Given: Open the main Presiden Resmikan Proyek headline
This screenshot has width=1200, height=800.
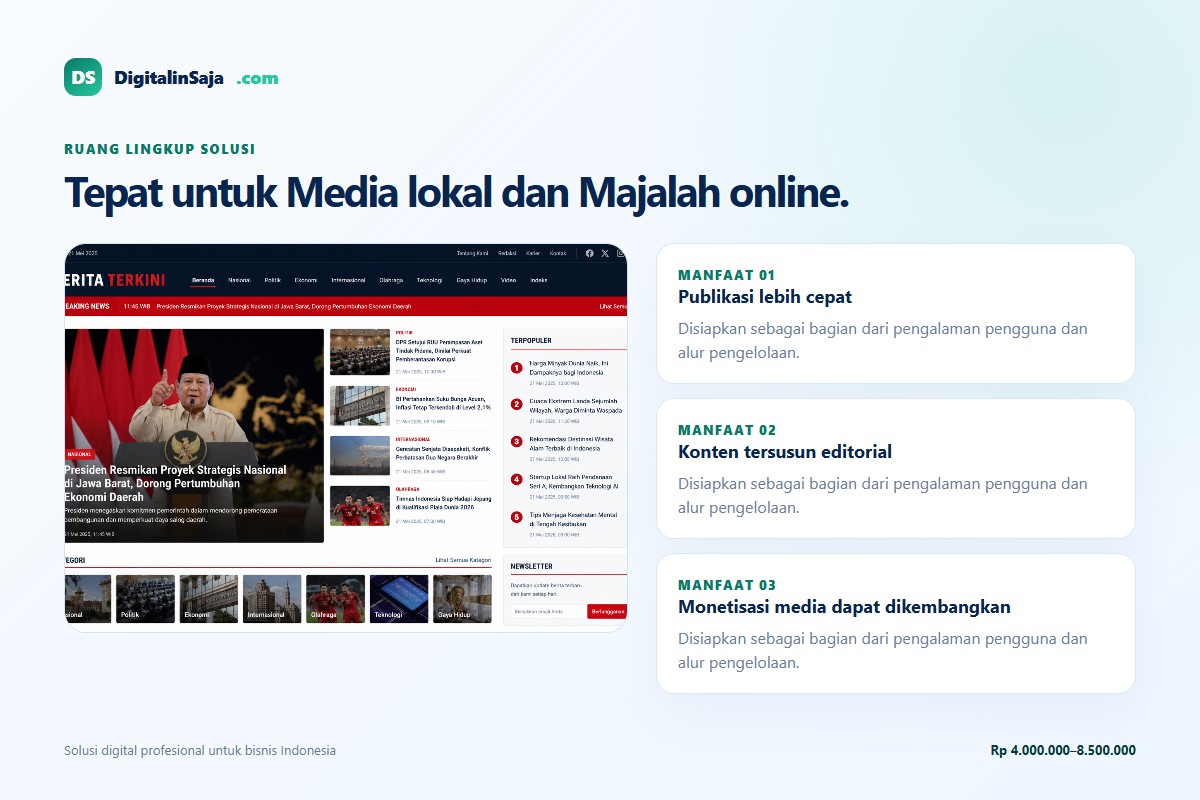Looking at the screenshot, I should coord(175,483).
